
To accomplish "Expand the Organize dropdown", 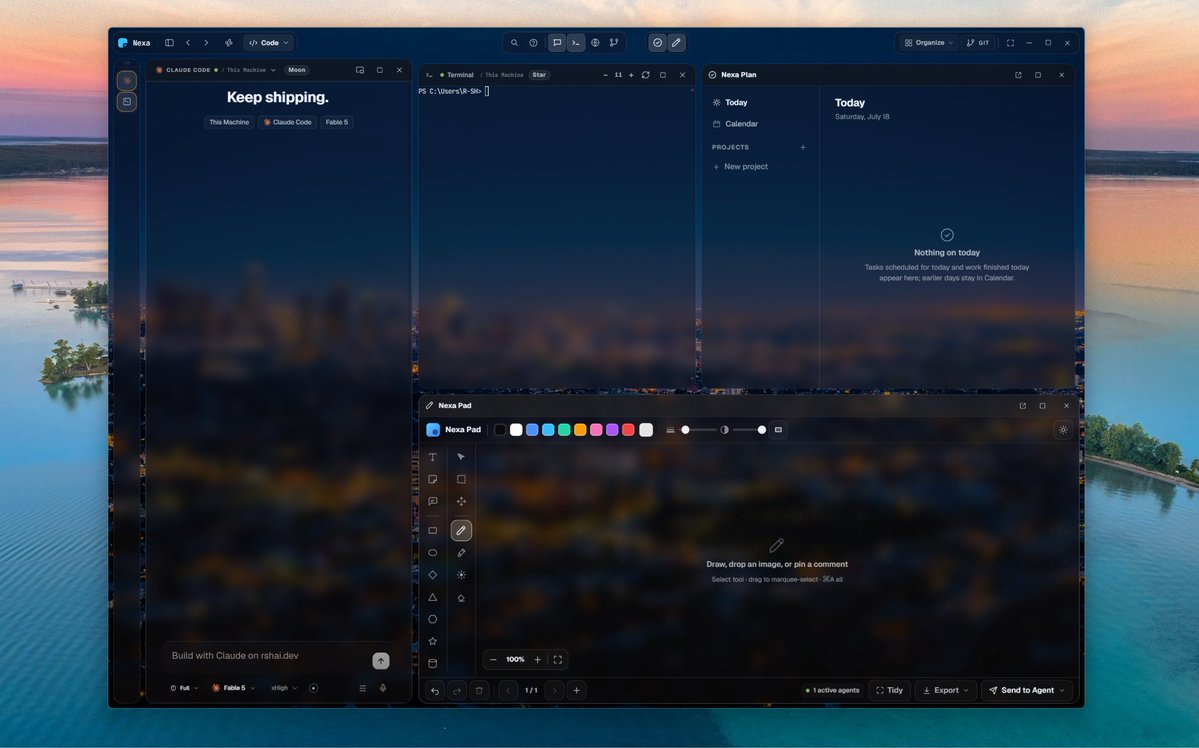I will tap(929, 43).
